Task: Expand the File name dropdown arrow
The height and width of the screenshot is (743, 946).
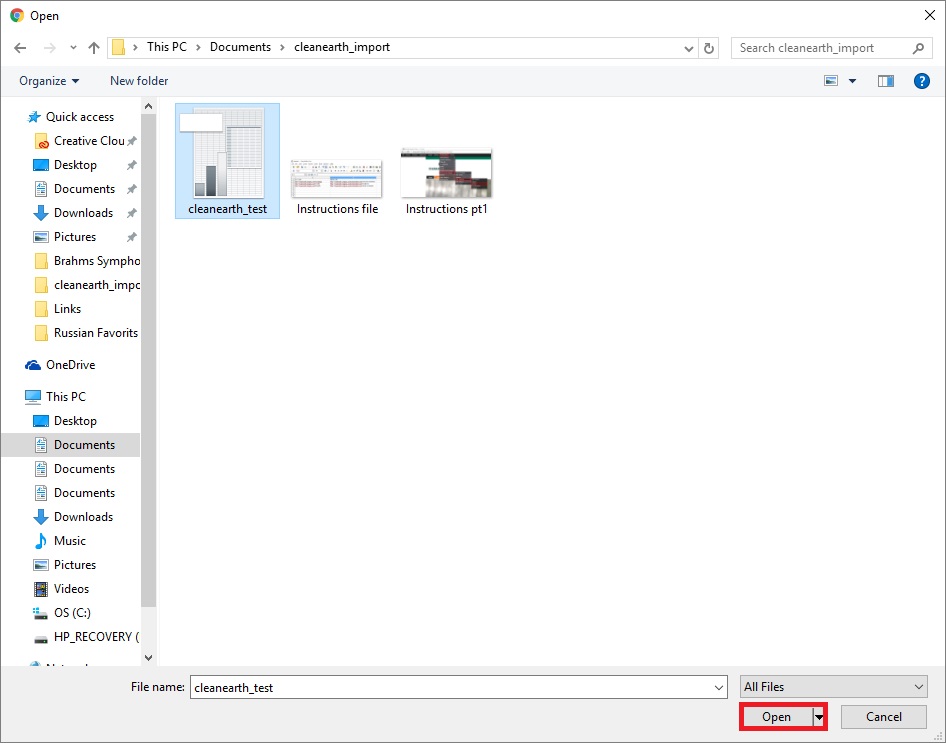Action: point(719,688)
